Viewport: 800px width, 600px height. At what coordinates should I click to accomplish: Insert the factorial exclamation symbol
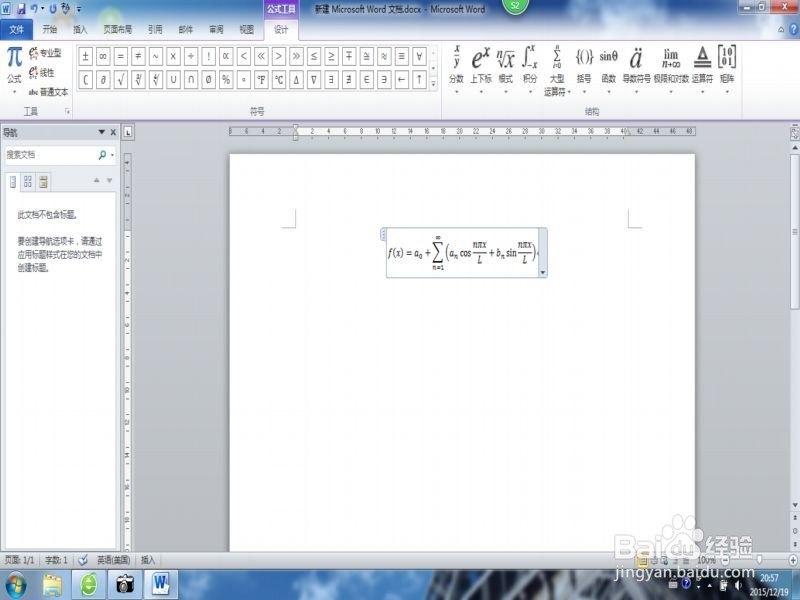point(208,56)
